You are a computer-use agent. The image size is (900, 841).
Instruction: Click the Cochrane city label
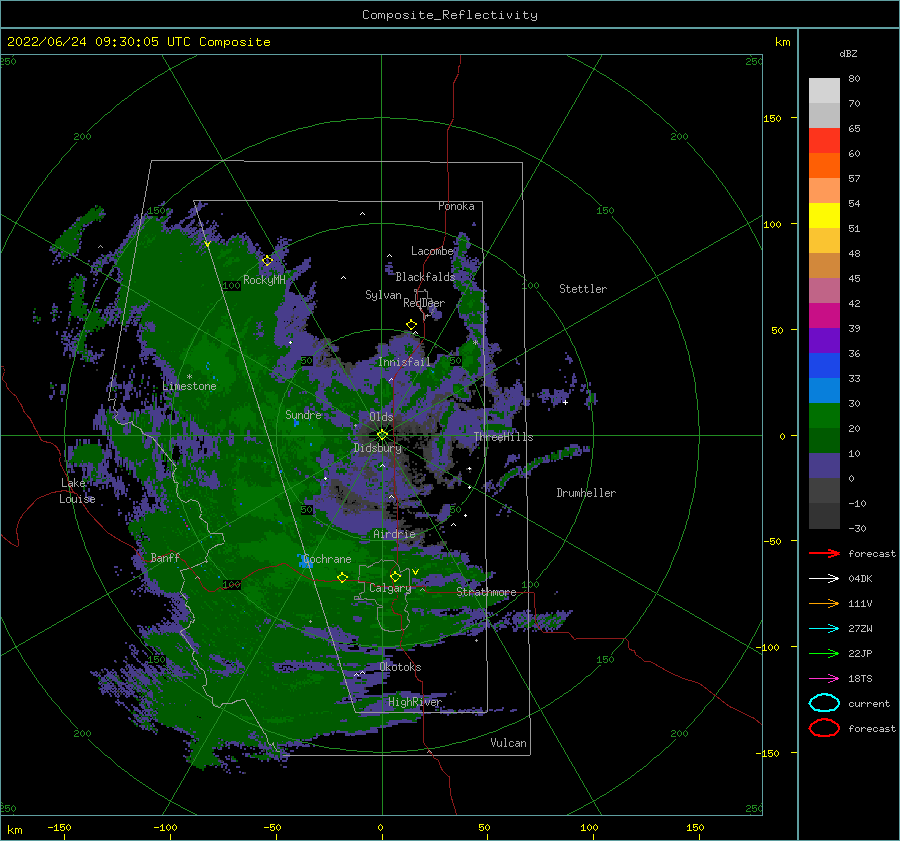327,559
